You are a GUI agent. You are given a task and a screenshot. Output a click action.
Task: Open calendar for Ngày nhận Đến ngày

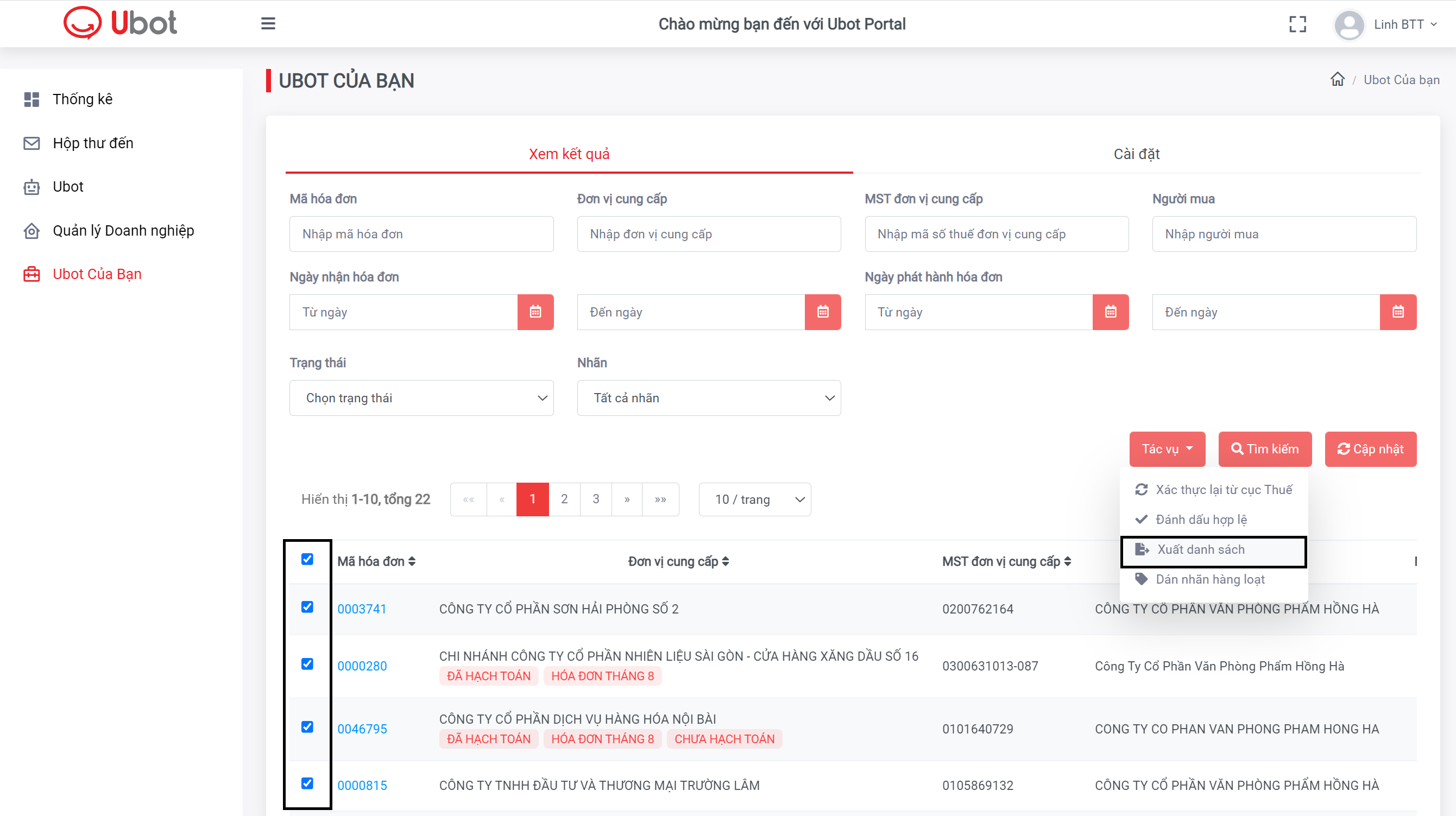coord(822,312)
